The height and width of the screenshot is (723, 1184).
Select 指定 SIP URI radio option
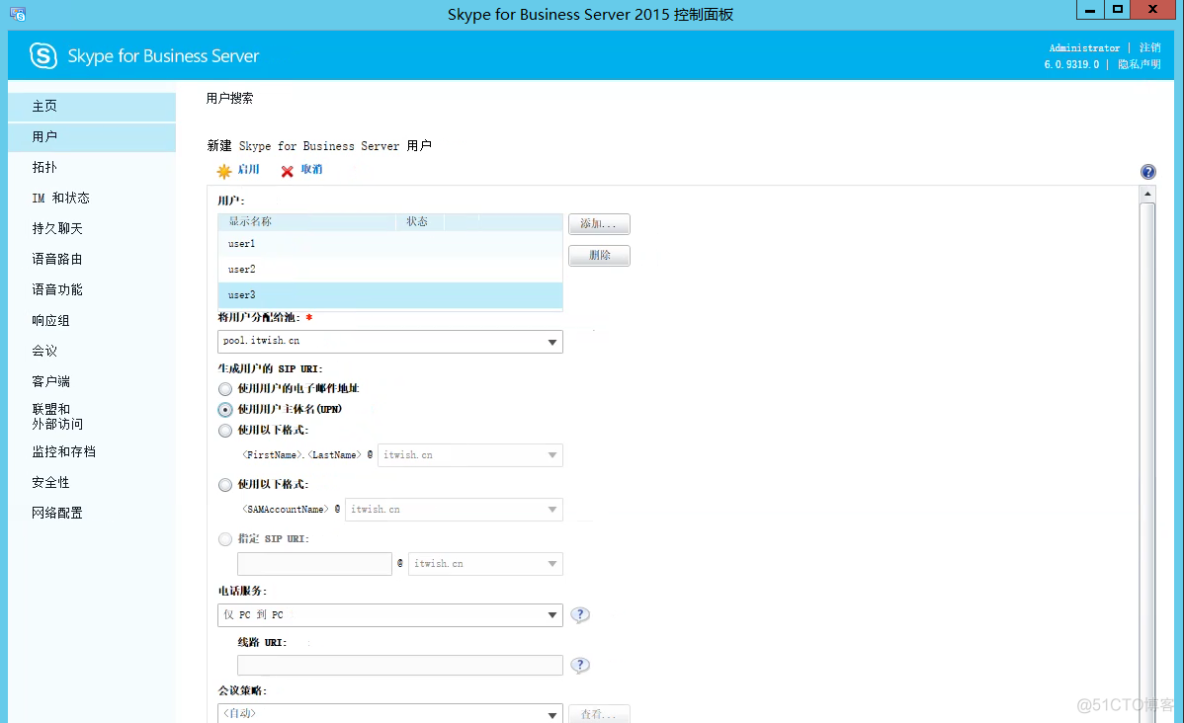point(225,539)
